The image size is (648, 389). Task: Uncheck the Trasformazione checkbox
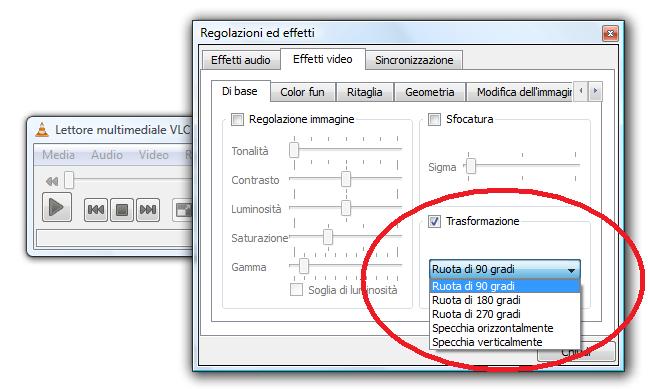pos(434,221)
